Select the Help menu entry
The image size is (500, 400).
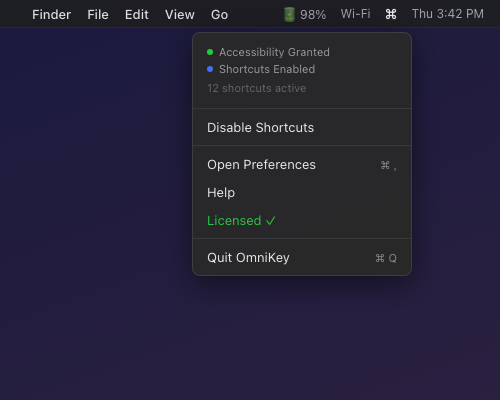[302, 193]
